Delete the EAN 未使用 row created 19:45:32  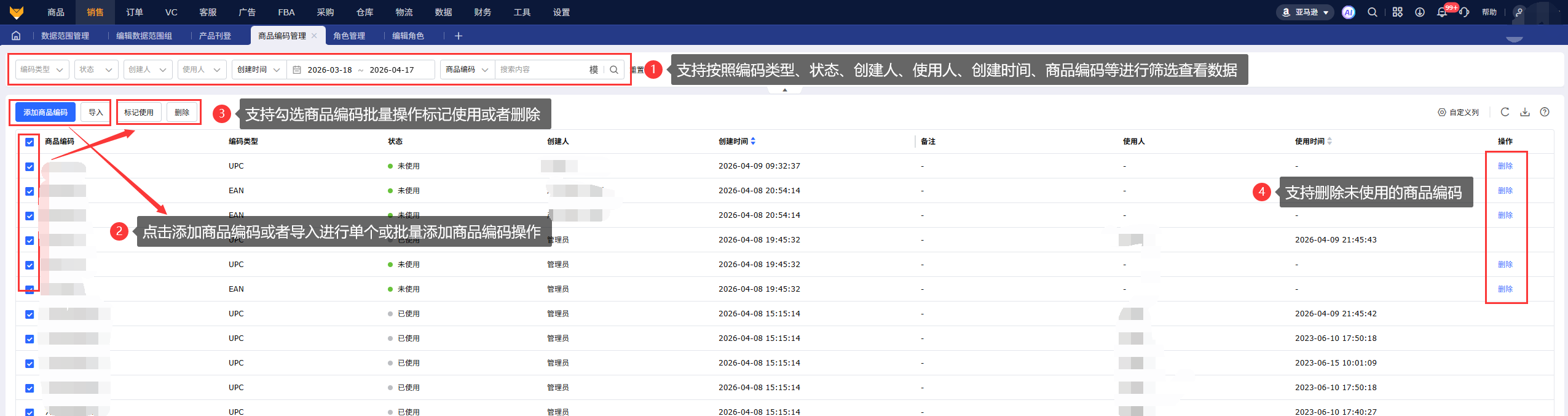[1505, 289]
